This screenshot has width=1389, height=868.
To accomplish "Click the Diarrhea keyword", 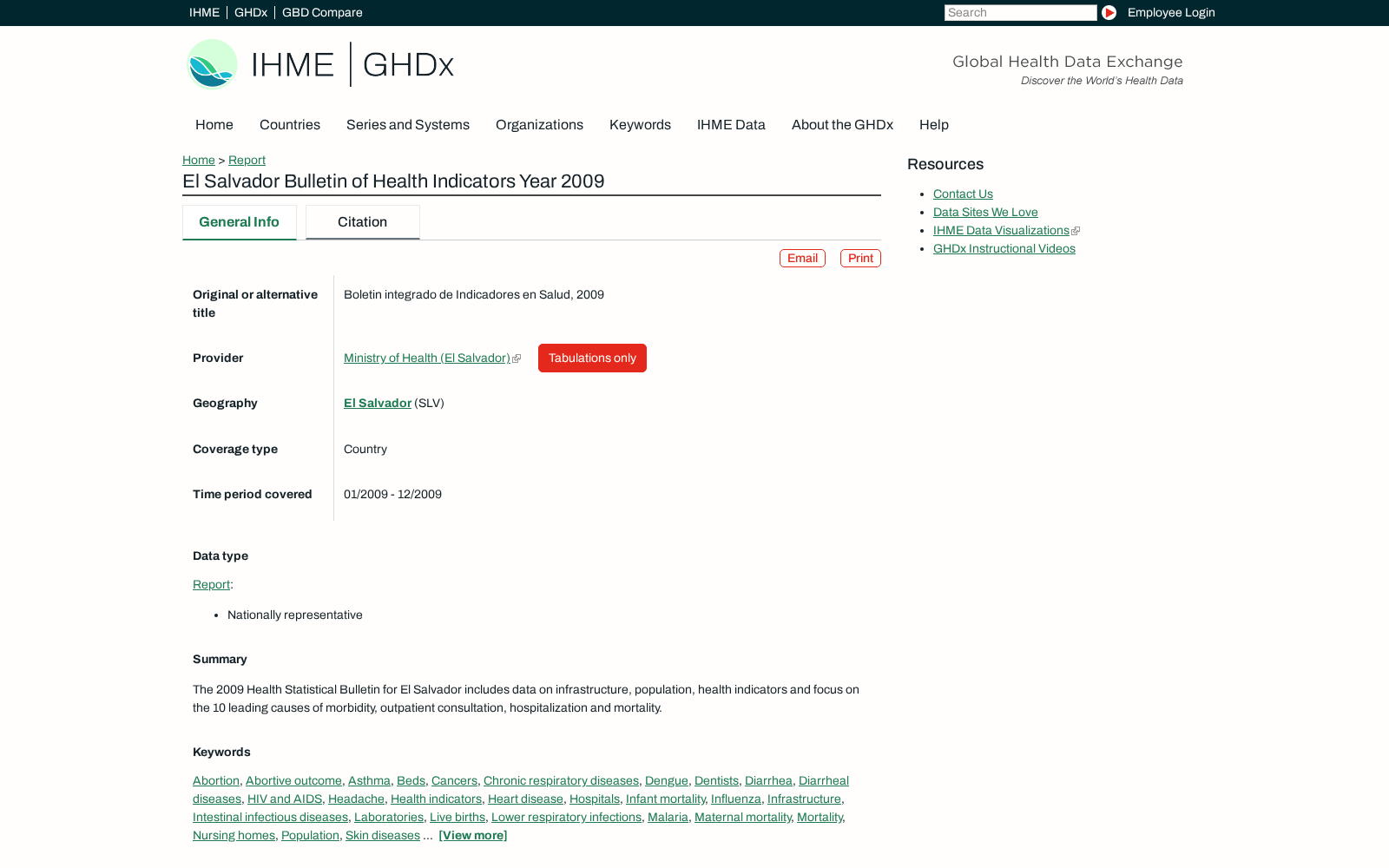I will point(768,781).
